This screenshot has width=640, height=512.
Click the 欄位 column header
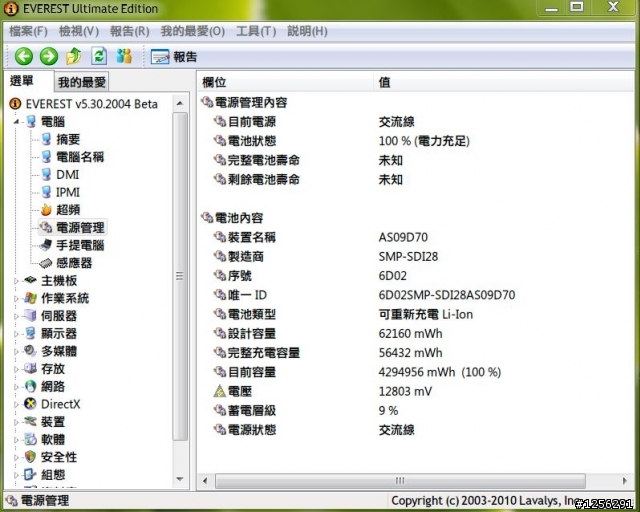click(x=285, y=82)
